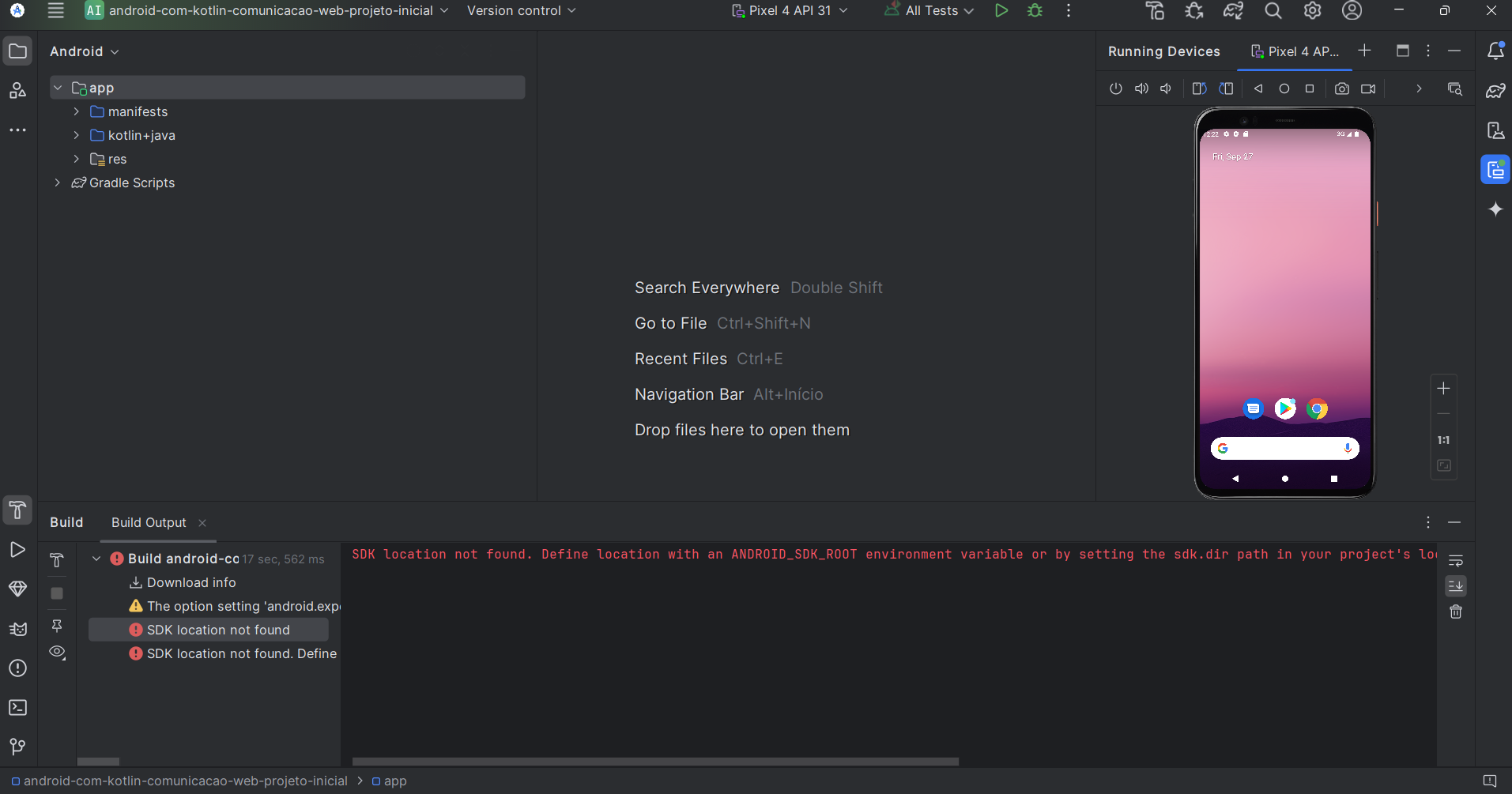
Task: Expand the manifests folder
Action: [x=77, y=111]
